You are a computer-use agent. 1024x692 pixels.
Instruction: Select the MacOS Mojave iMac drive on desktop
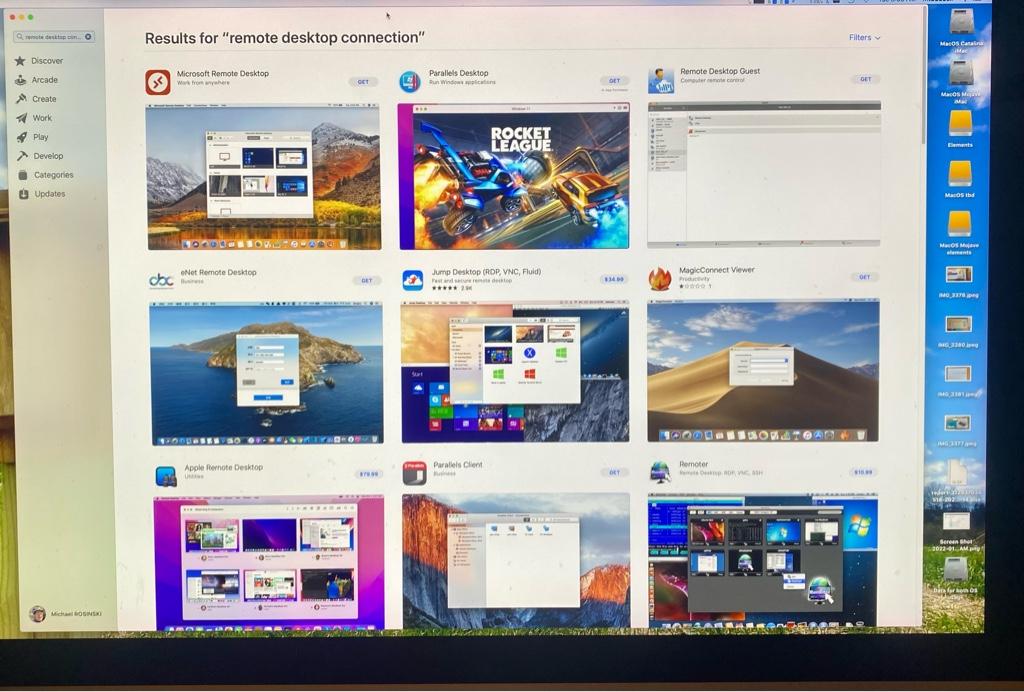click(x=961, y=81)
